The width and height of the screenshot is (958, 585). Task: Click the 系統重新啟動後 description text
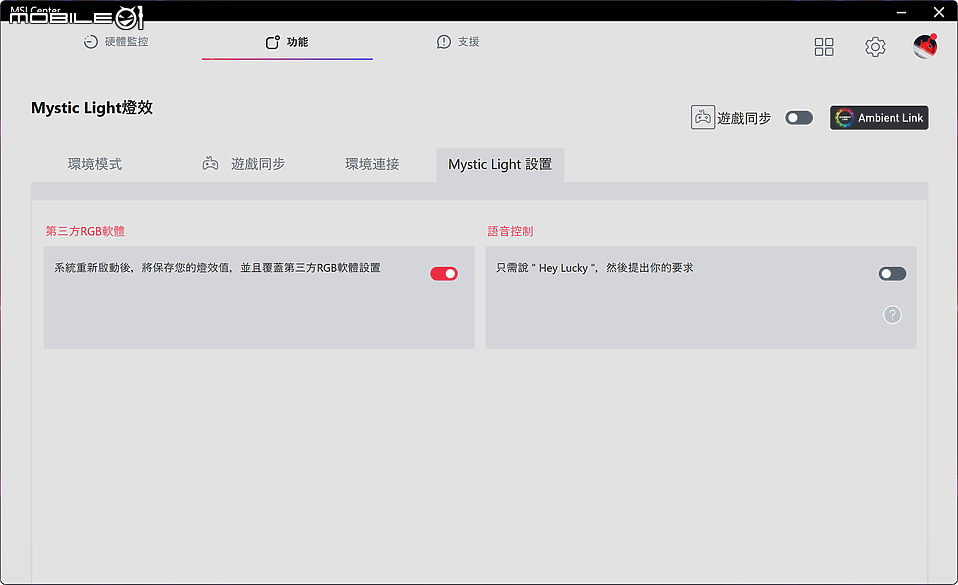click(x=217, y=268)
